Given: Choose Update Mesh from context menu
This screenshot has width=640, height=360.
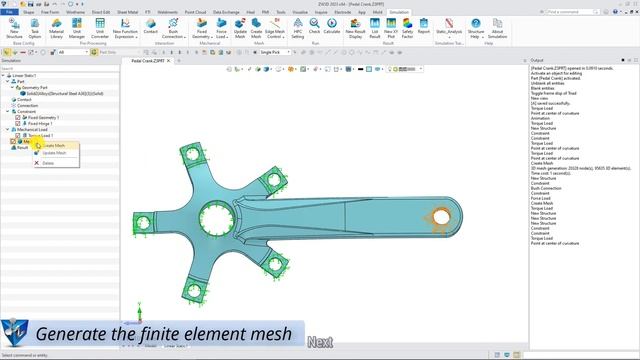Looking at the screenshot, I should pos(56,153).
